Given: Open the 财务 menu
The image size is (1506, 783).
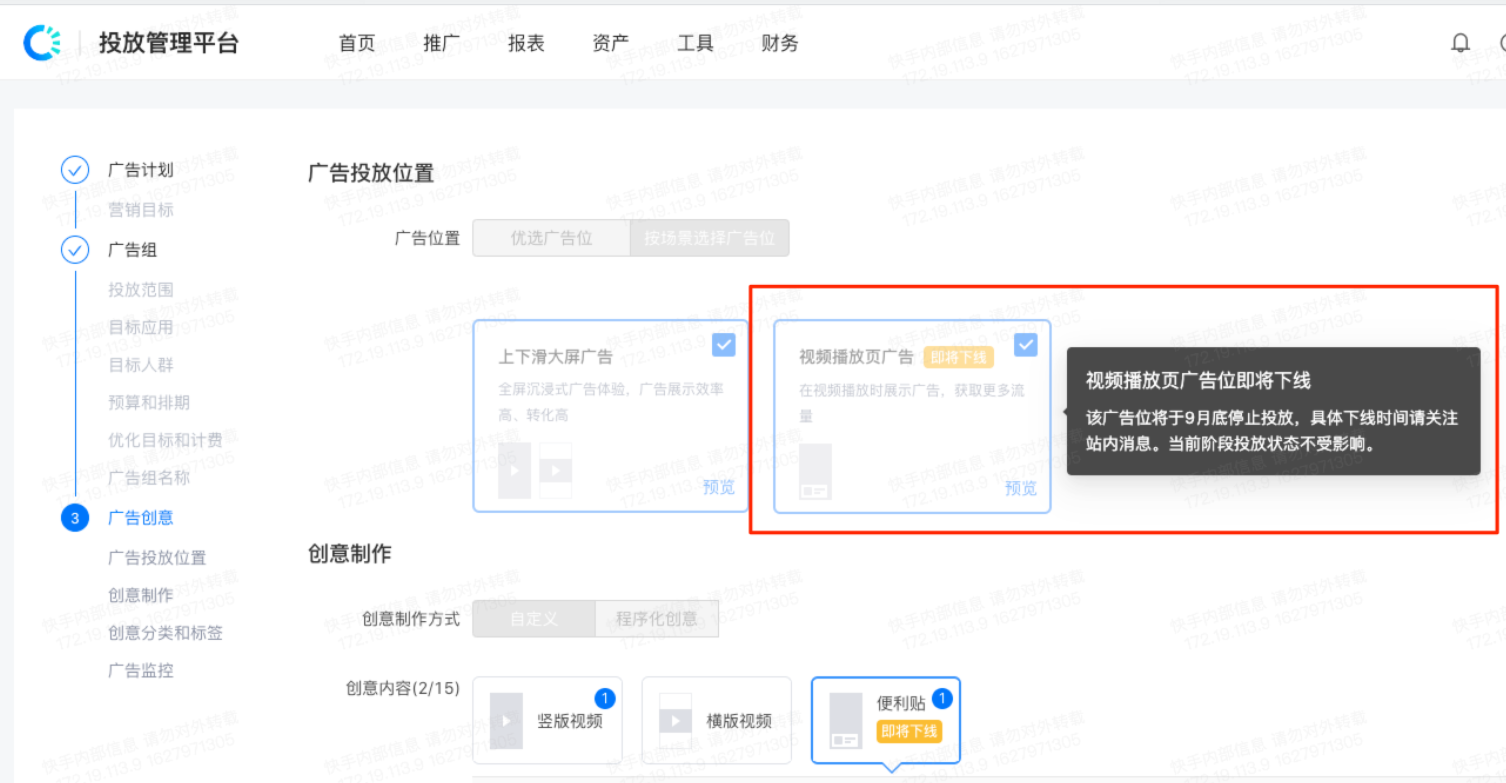Looking at the screenshot, I should 779,42.
